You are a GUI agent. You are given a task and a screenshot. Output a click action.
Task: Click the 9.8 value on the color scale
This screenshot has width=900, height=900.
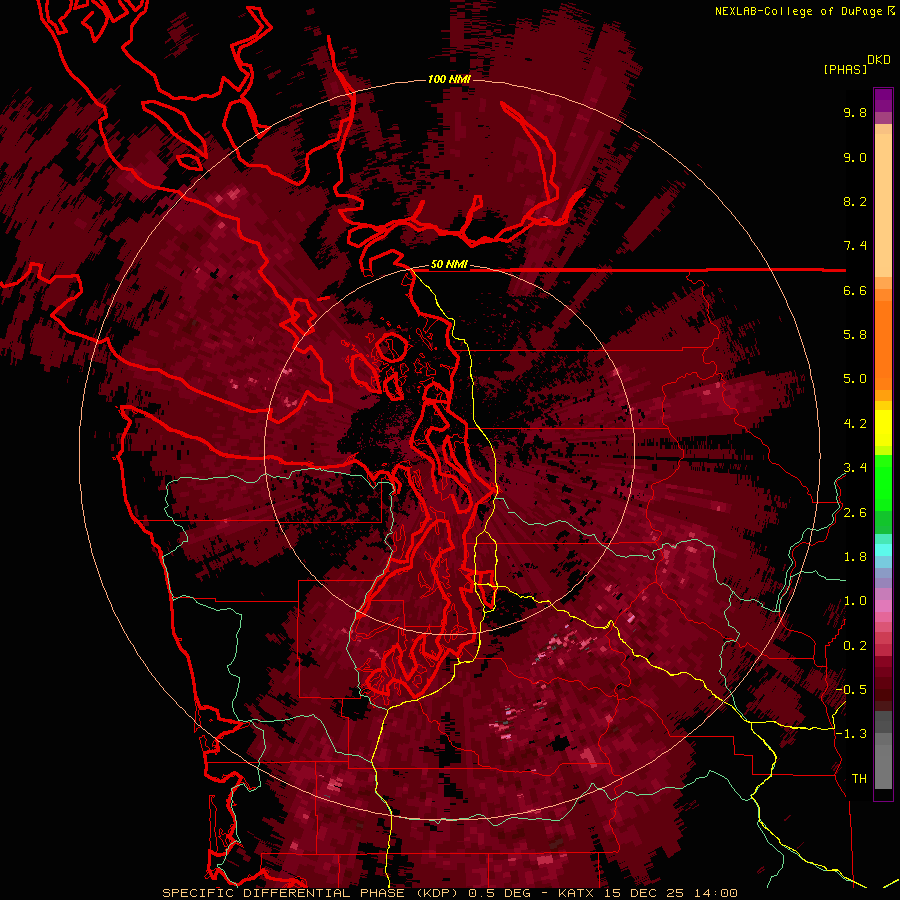pyautogui.click(x=855, y=112)
